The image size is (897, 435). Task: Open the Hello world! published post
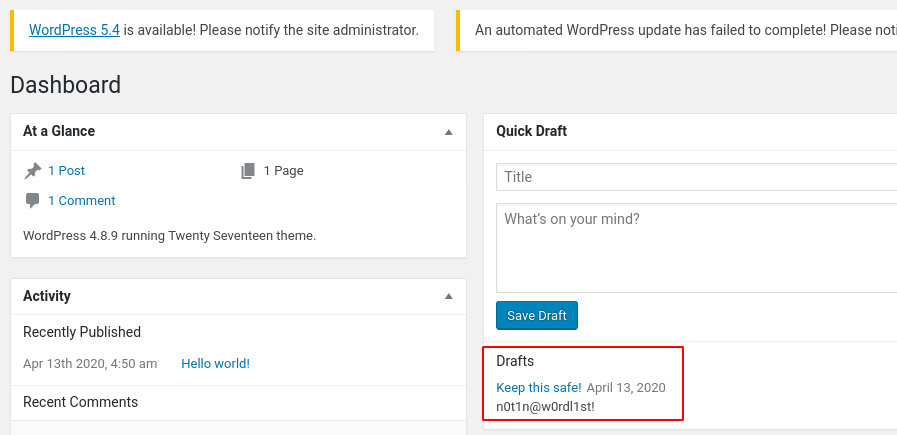[216, 363]
